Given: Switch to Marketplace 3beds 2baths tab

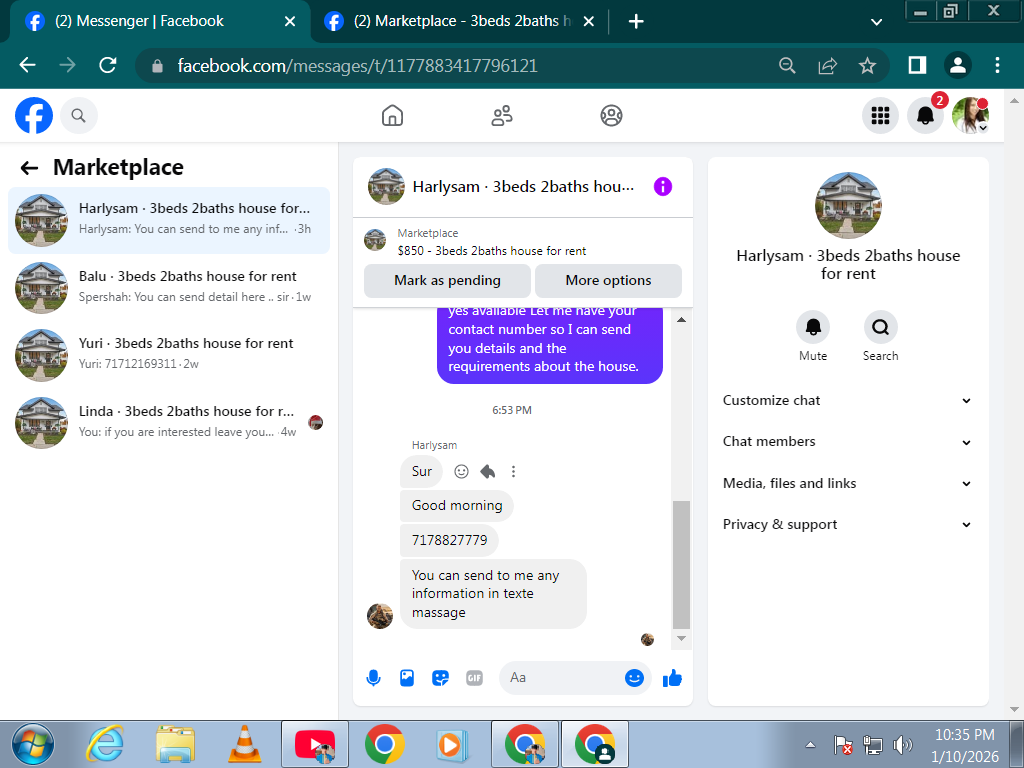Looking at the screenshot, I should click(460, 22).
